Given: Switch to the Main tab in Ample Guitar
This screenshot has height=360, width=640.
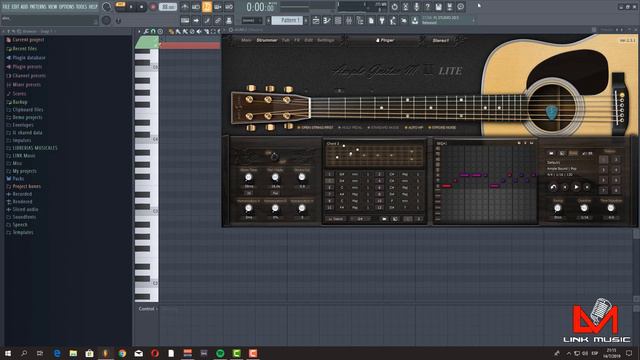Looking at the screenshot, I should tap(246, 40).
